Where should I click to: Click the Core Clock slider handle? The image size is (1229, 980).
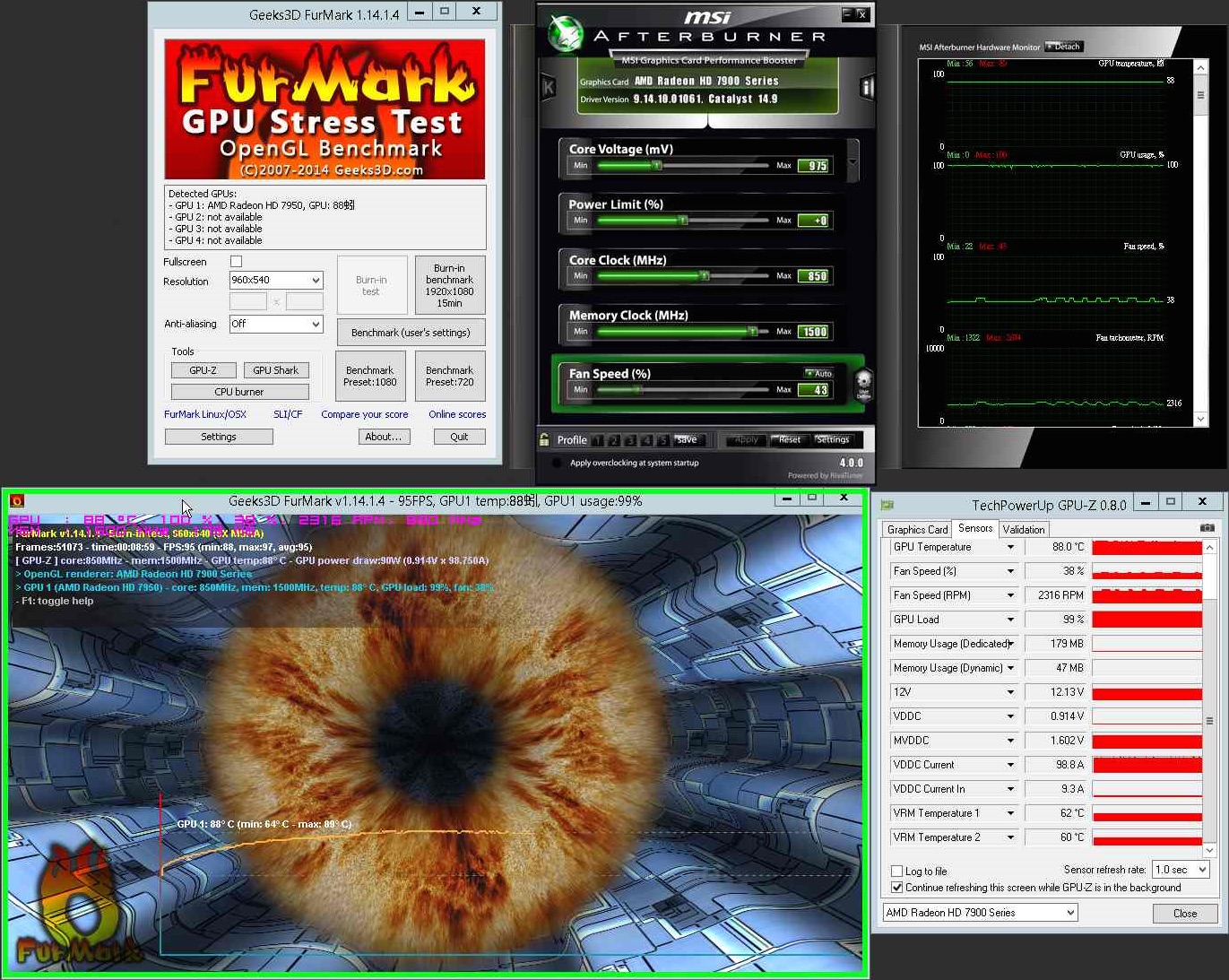coord(705,276)
